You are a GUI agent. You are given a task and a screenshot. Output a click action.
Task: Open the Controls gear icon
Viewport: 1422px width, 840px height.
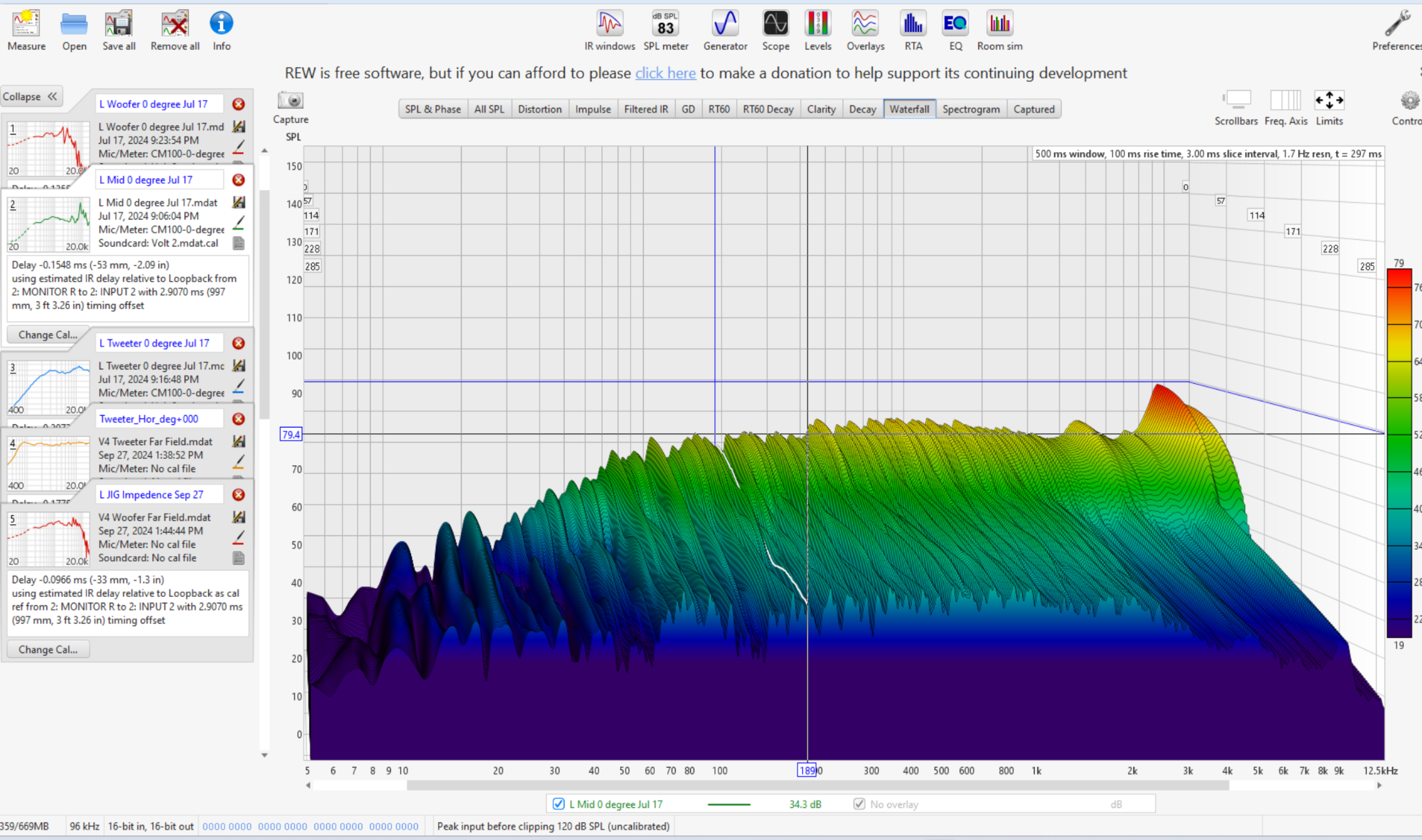coord(1410,101)
